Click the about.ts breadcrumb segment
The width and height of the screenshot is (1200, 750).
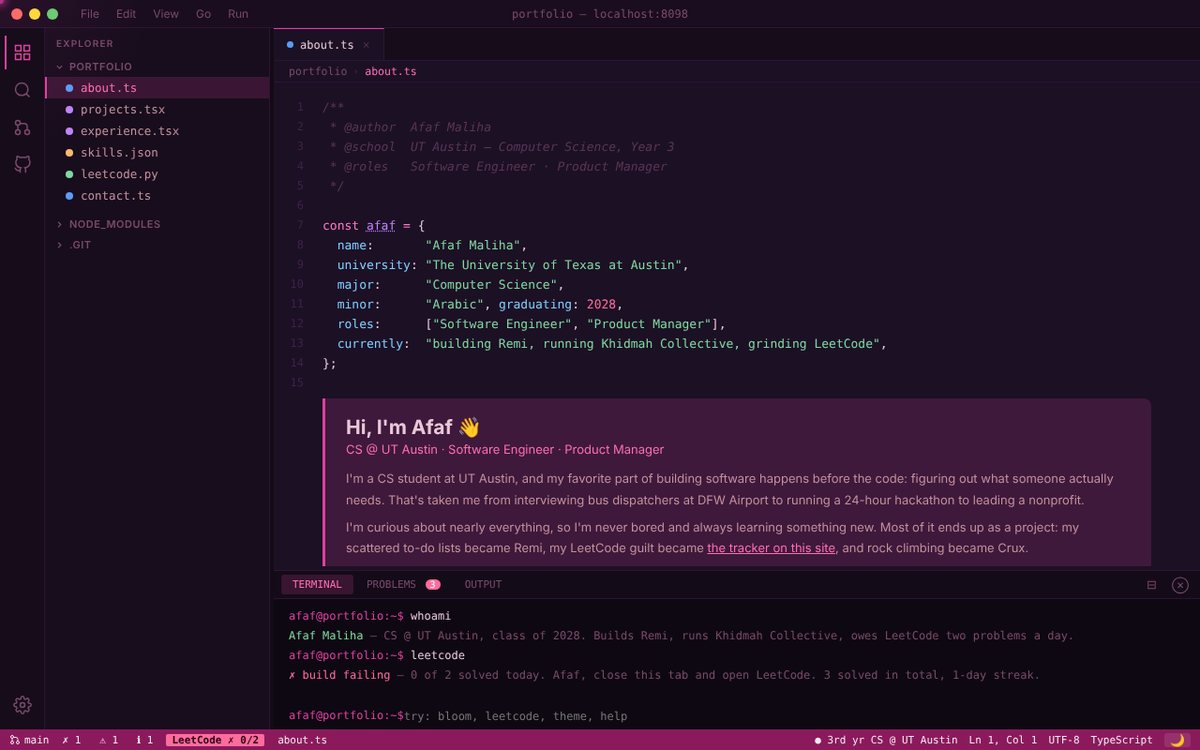pyautogui.click(x=391, y=72)
